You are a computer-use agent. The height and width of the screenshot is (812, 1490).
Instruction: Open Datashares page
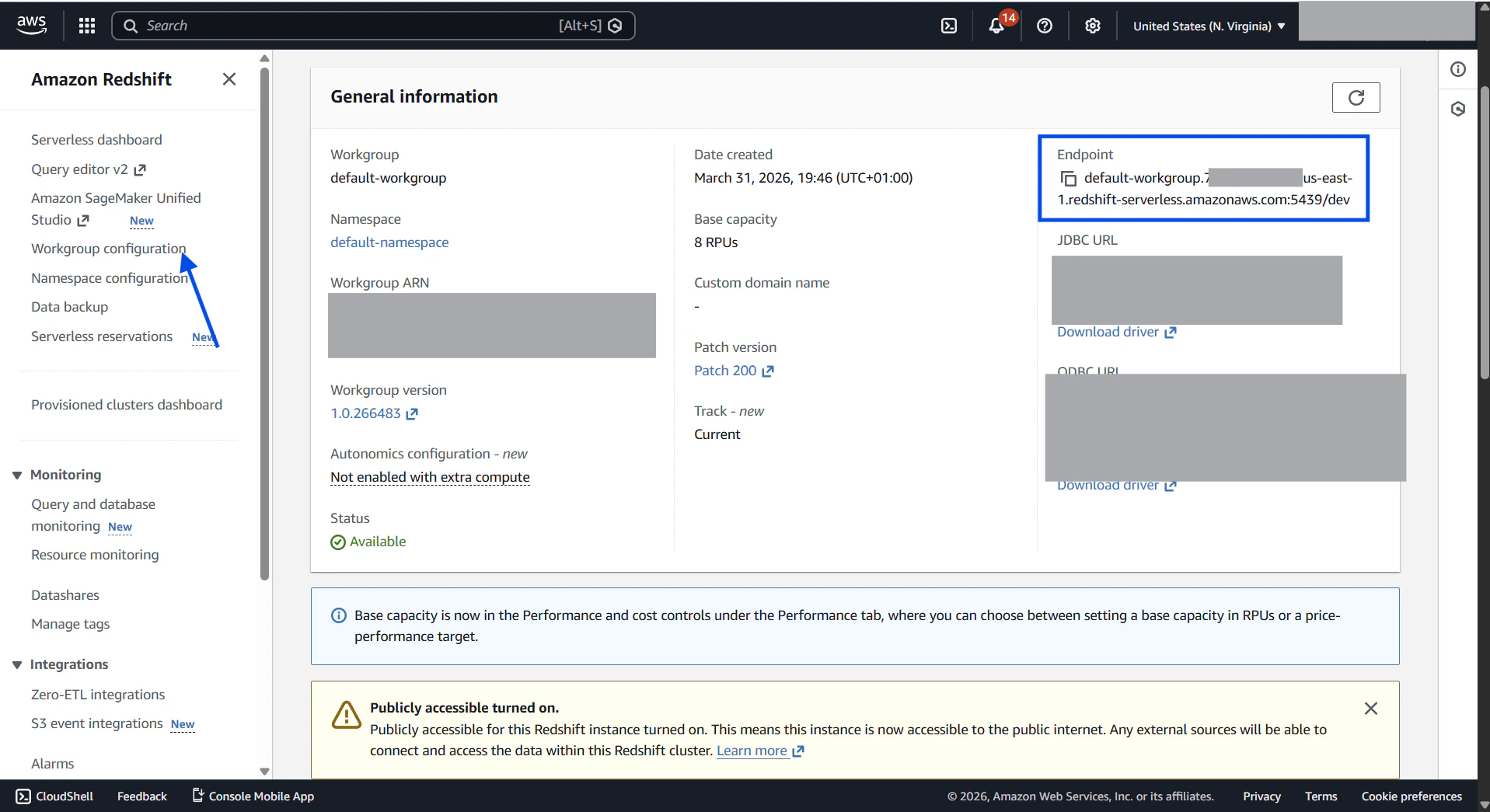[65, 595]
